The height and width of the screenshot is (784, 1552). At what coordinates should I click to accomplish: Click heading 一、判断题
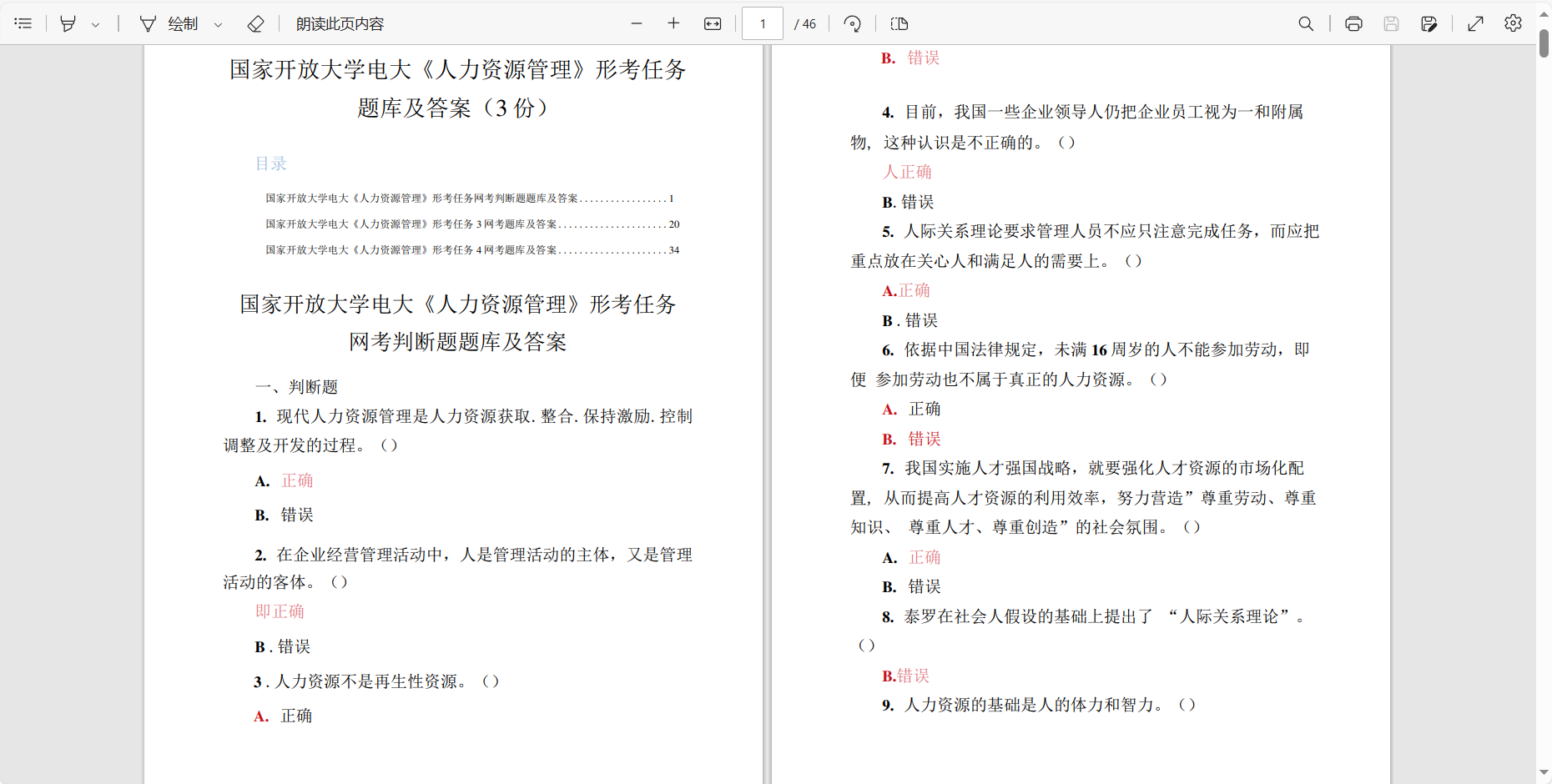(296, 387)
